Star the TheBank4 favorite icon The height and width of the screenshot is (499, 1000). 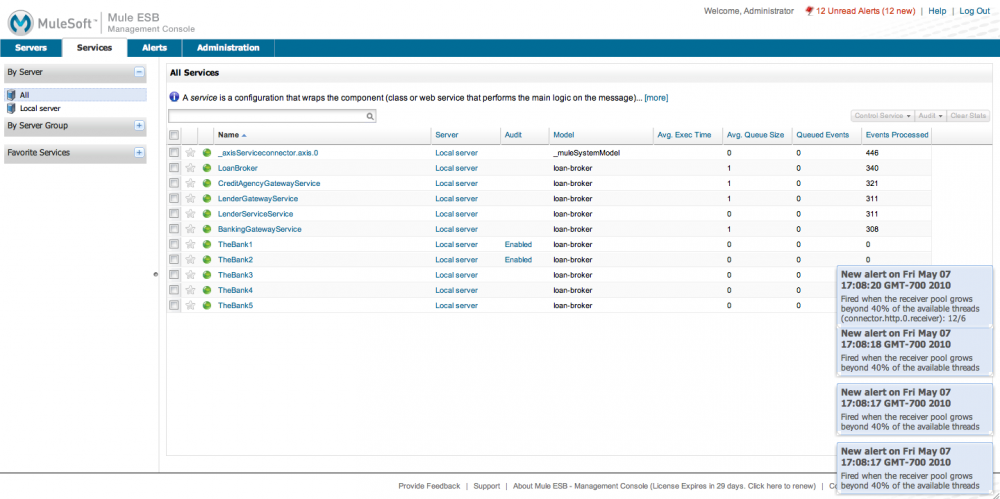(190, 290)
